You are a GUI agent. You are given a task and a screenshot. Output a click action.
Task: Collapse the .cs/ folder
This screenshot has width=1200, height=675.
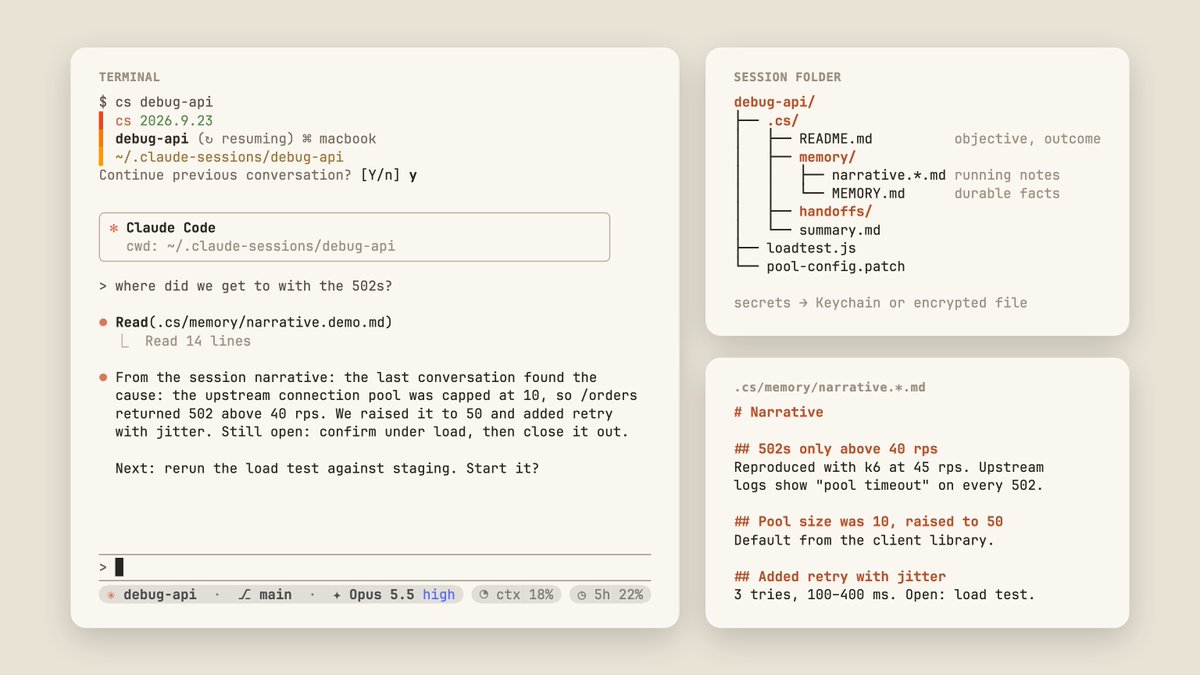click(782, 121)
